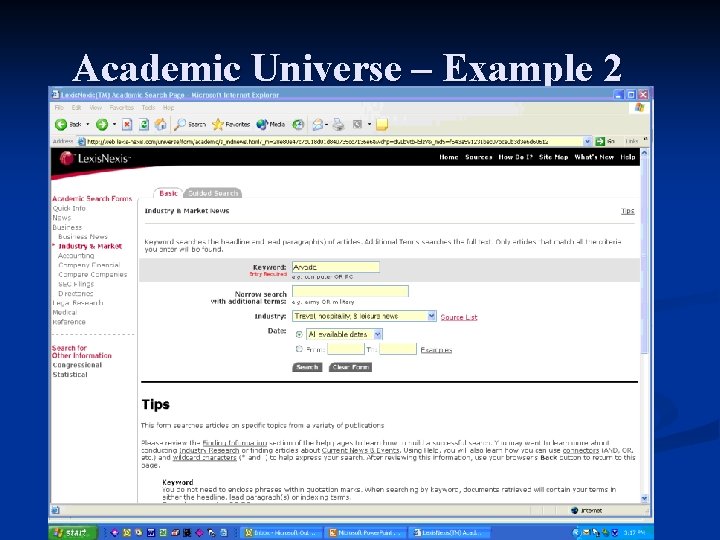Switch to Microsoft Outlook taskbar button
The image size is (720, 540).
coord(281,533)
